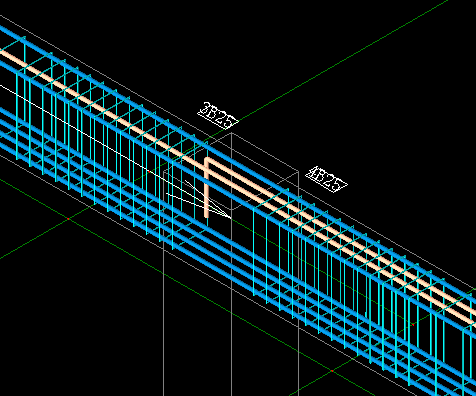Select the peach bar running through the right beam

tap(380, 258)
